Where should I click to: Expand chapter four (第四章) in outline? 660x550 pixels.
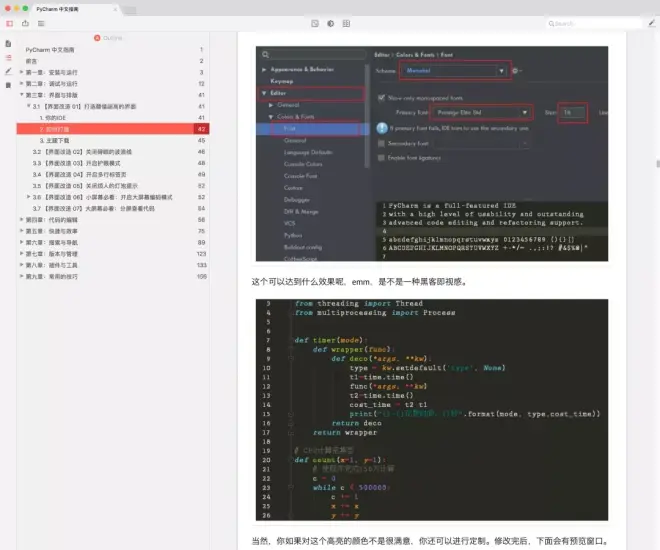coord(21,220)
